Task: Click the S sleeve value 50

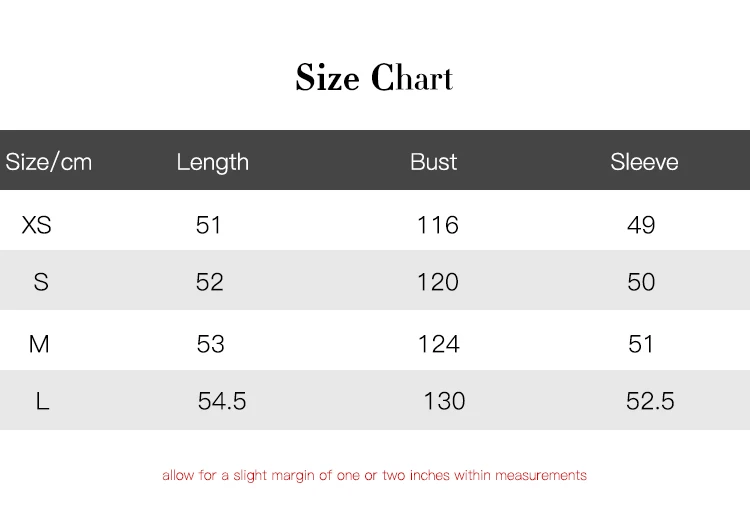Action: tap(641, 282)
